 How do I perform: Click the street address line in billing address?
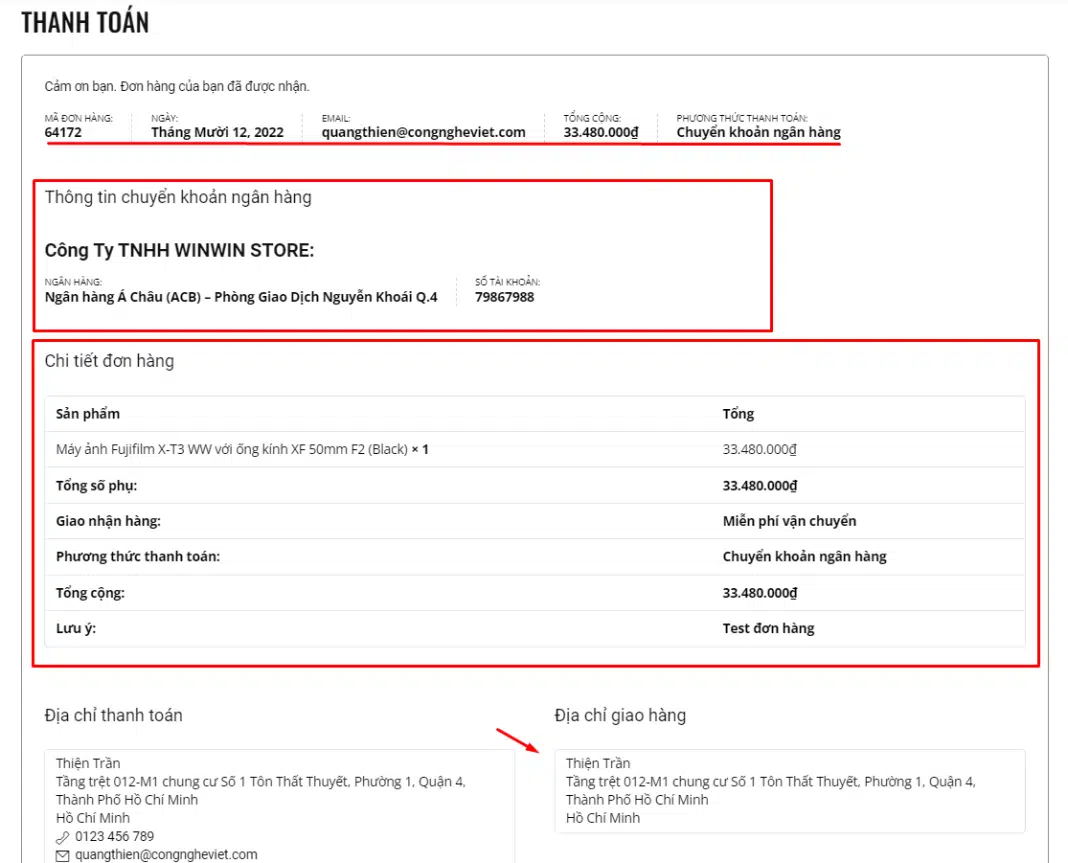pyautogui.click(x=261, y=781)
